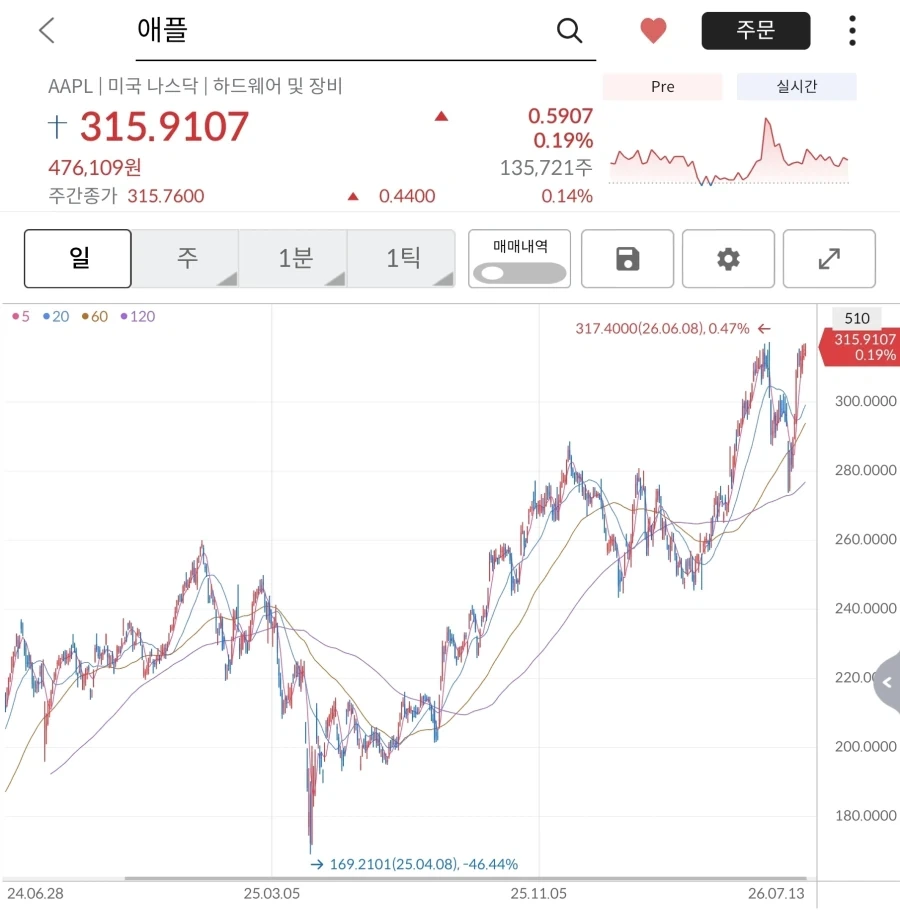Expand chart to fullscreen arrow icon

point(829,259)
